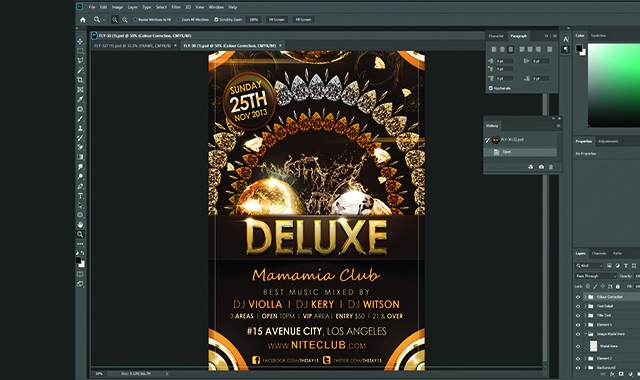Hide the Title Text layer group
The width and height of the screenshot is (640, 380).
pos(578,316)
